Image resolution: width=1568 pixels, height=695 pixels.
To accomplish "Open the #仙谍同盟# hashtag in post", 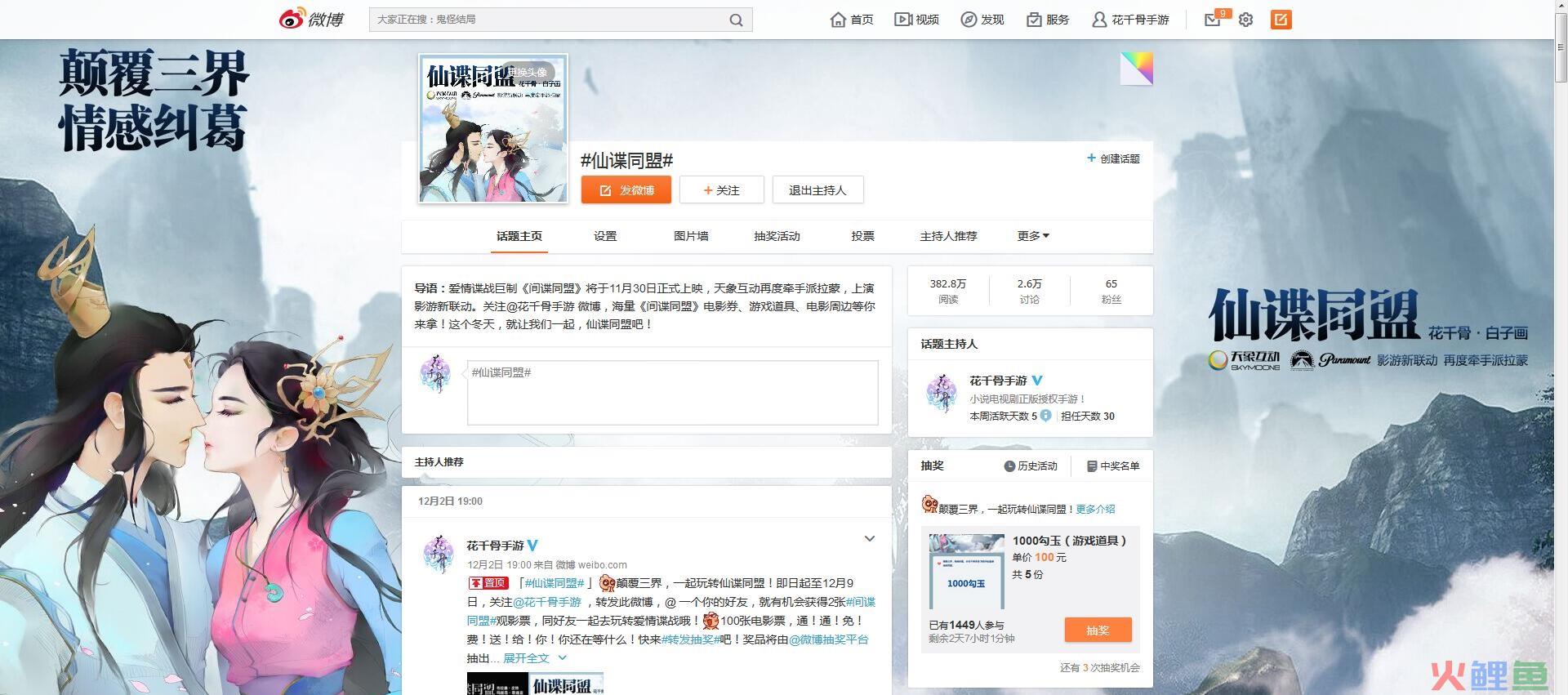I will point(555,583).
